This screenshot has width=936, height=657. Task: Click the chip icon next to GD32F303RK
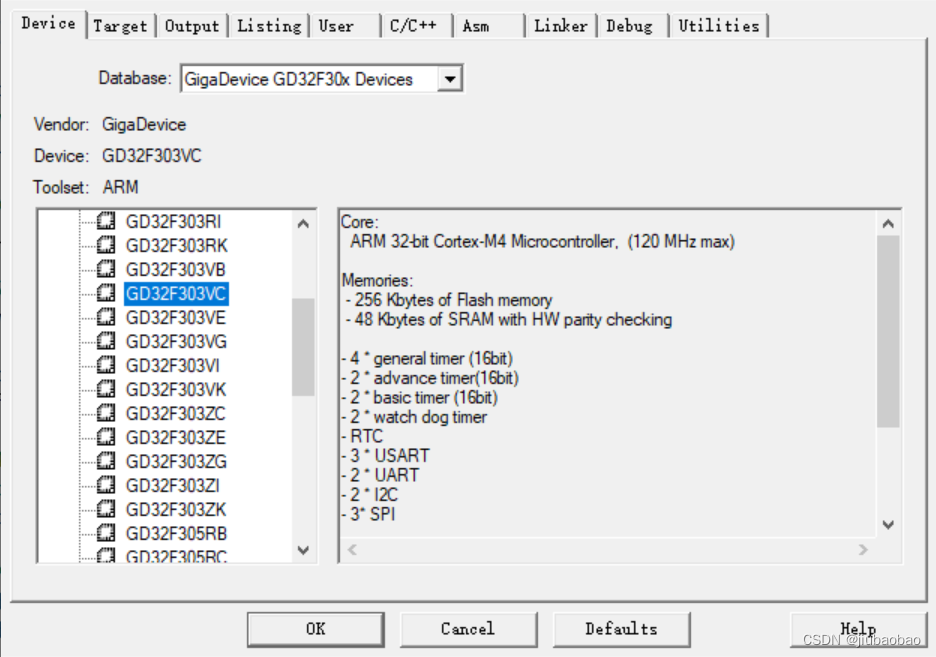(106, 245)
